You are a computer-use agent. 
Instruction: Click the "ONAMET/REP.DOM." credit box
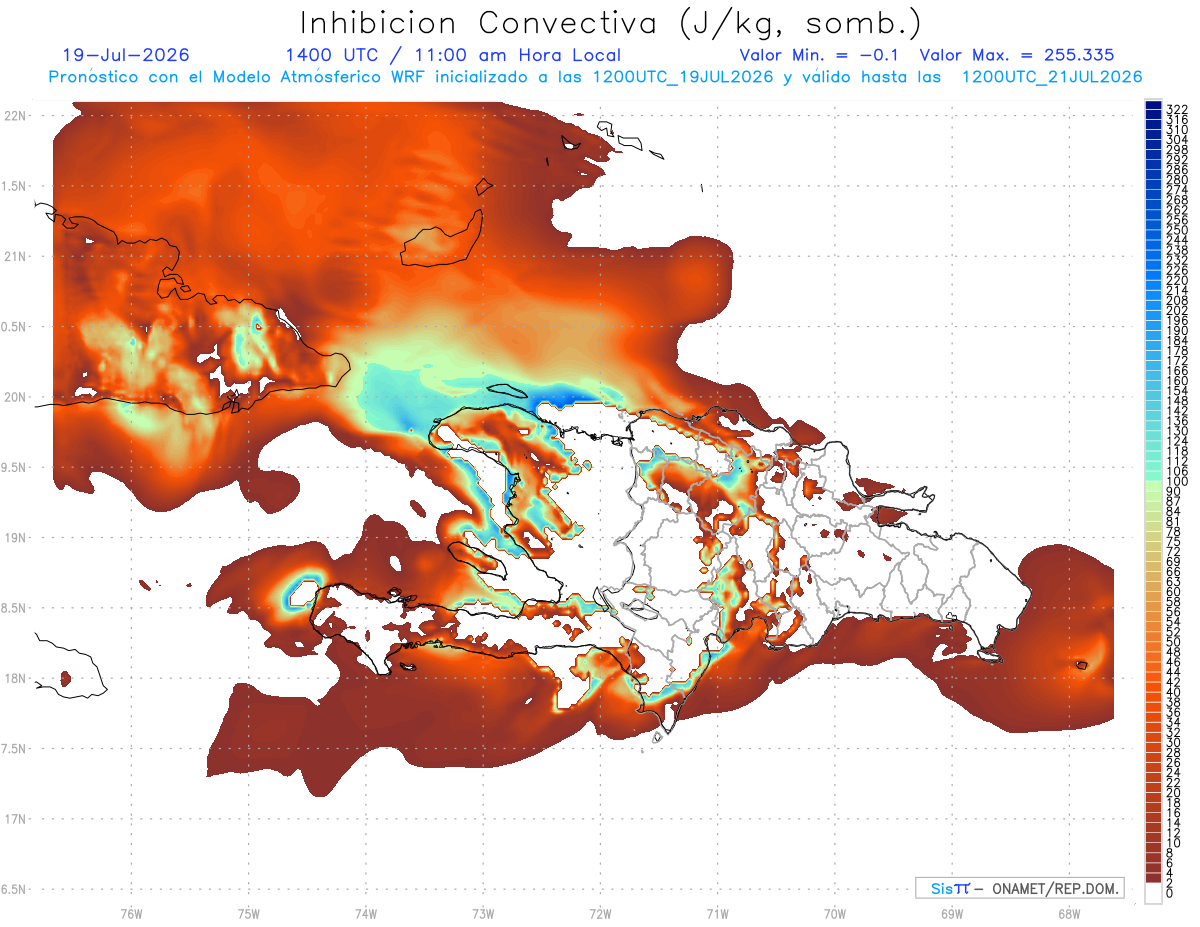(x=1019, y=888)
